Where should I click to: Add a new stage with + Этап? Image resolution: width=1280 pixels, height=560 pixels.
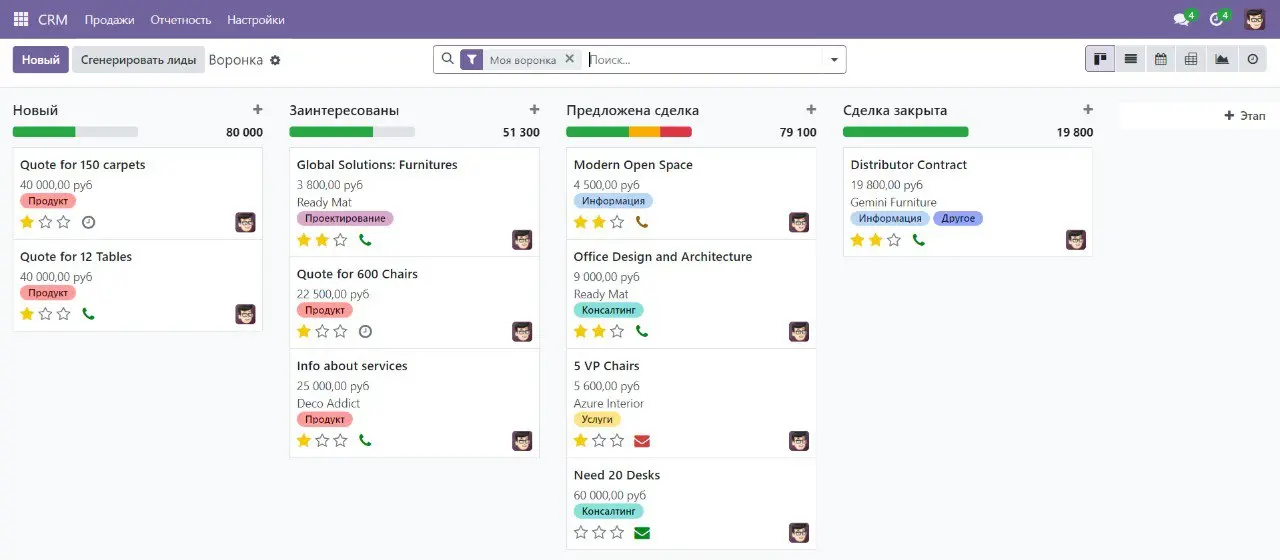click(x=1244, y=116)
